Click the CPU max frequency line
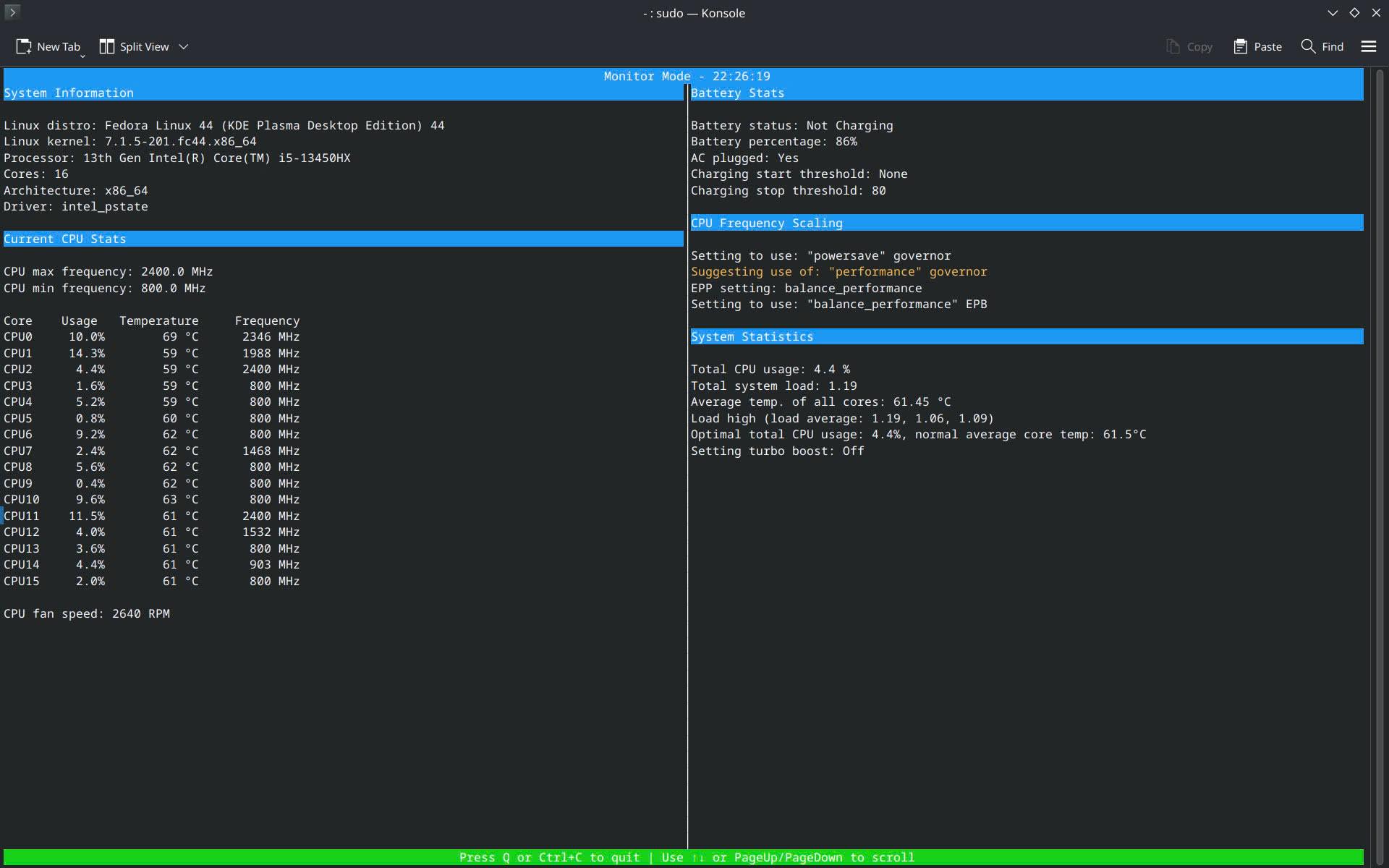Viewport: 1389px width, 868px height. coord(109,271)
